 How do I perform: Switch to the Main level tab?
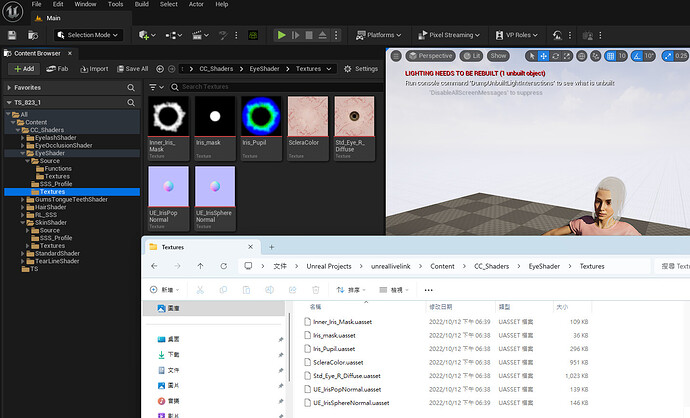click(x=53, y=18)
